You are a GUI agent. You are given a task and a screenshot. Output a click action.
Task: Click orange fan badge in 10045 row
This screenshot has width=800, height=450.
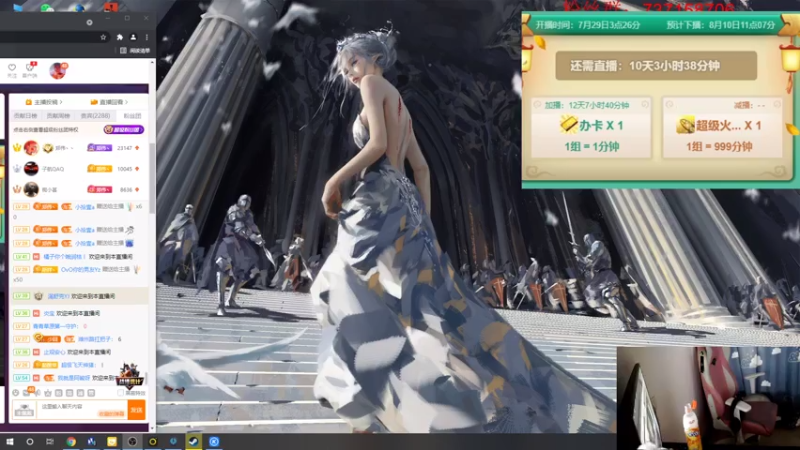click(x=99, y=168)
